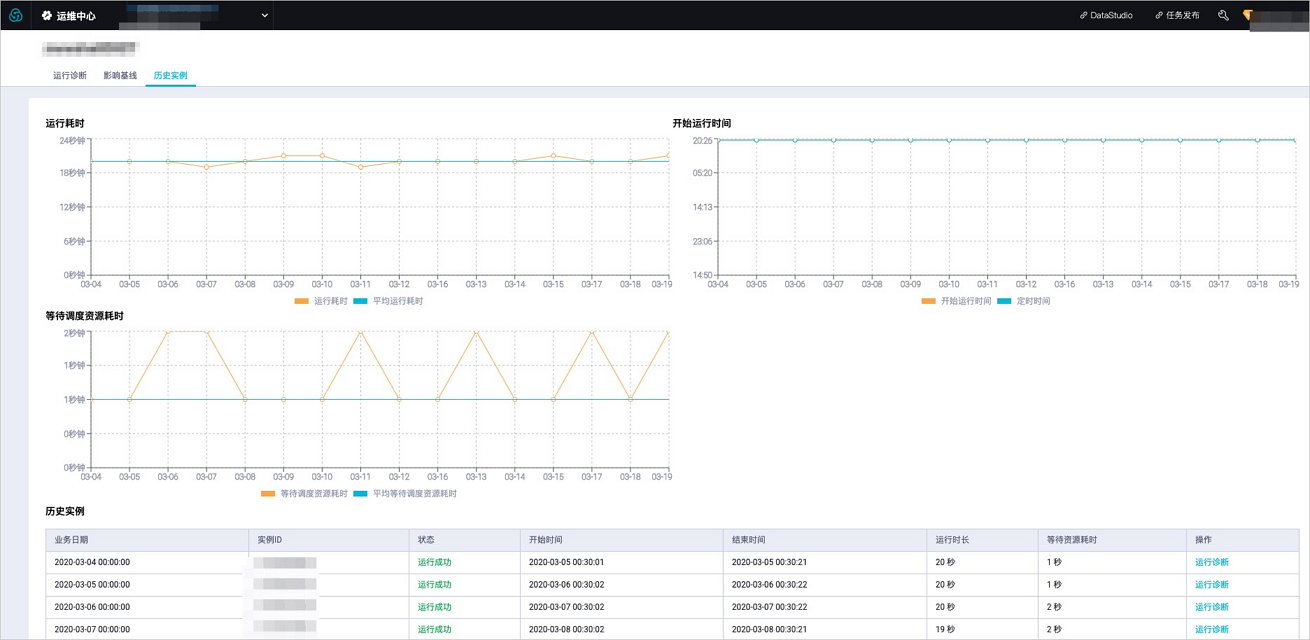Click 运行诊断 for the 2020-03-06 row
Viewport: 1310px width, 640px height.
tap(1212, 607)
